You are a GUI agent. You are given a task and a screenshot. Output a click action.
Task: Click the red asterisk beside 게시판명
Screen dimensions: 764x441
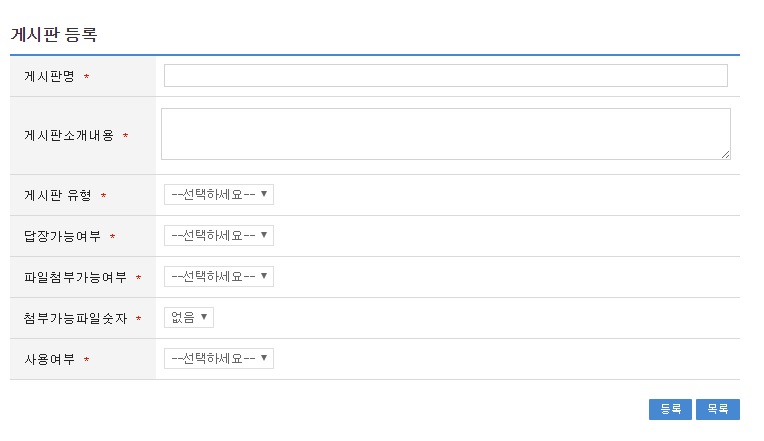click(87, 78)
